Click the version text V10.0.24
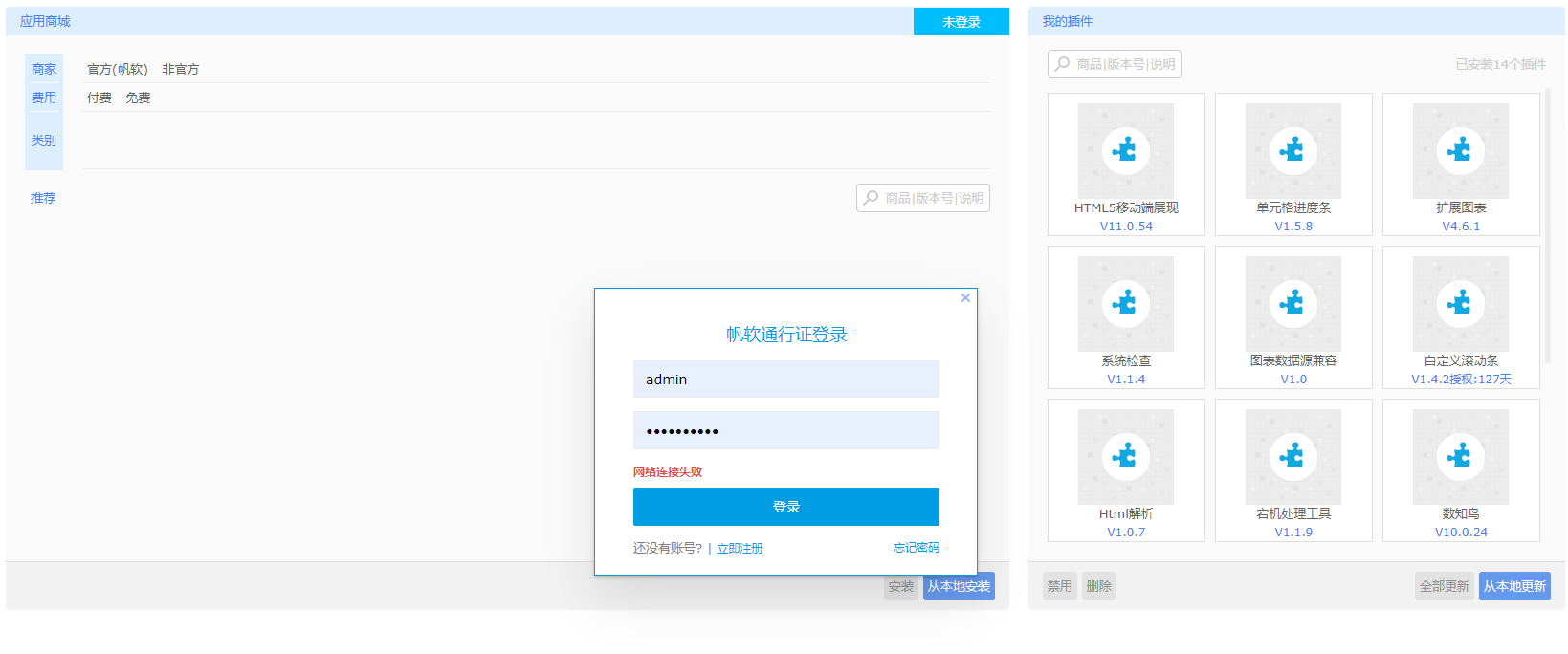The image size is (1568, 654). 1461,533
